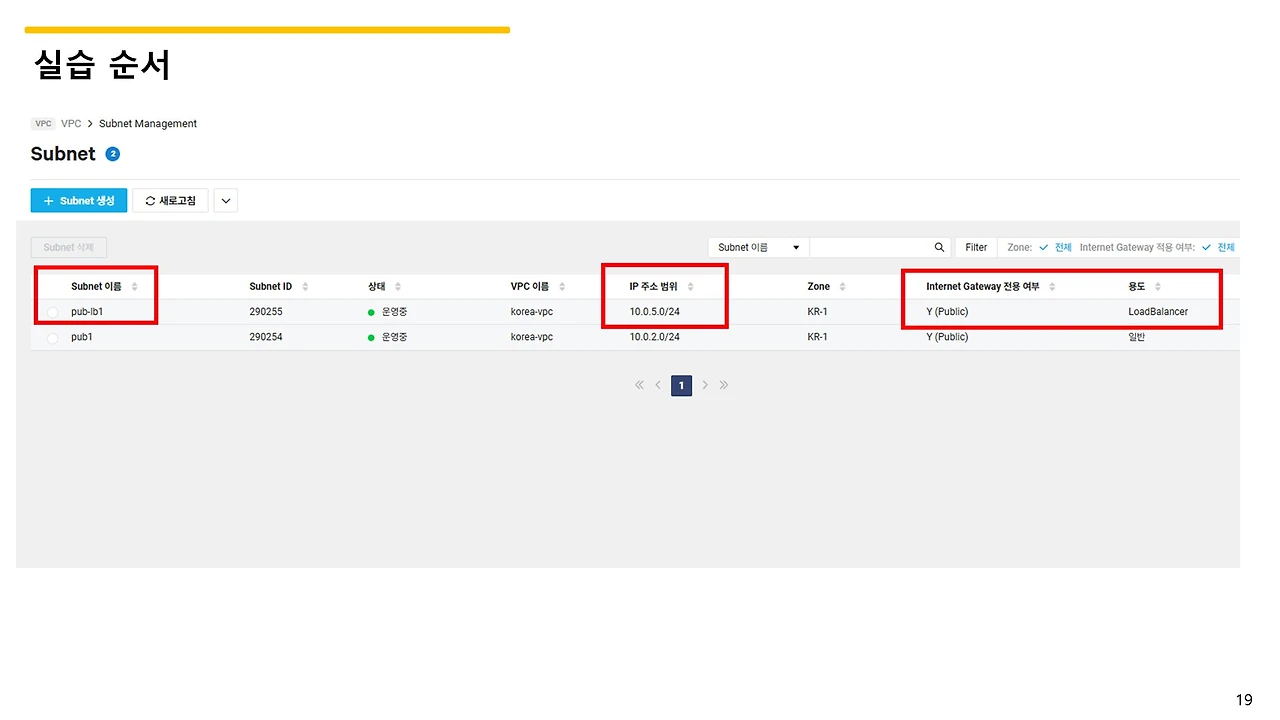Click the Subnet ID sort arrows
Viewport: 1280px width, 720px height.
(x=305, y=287)
